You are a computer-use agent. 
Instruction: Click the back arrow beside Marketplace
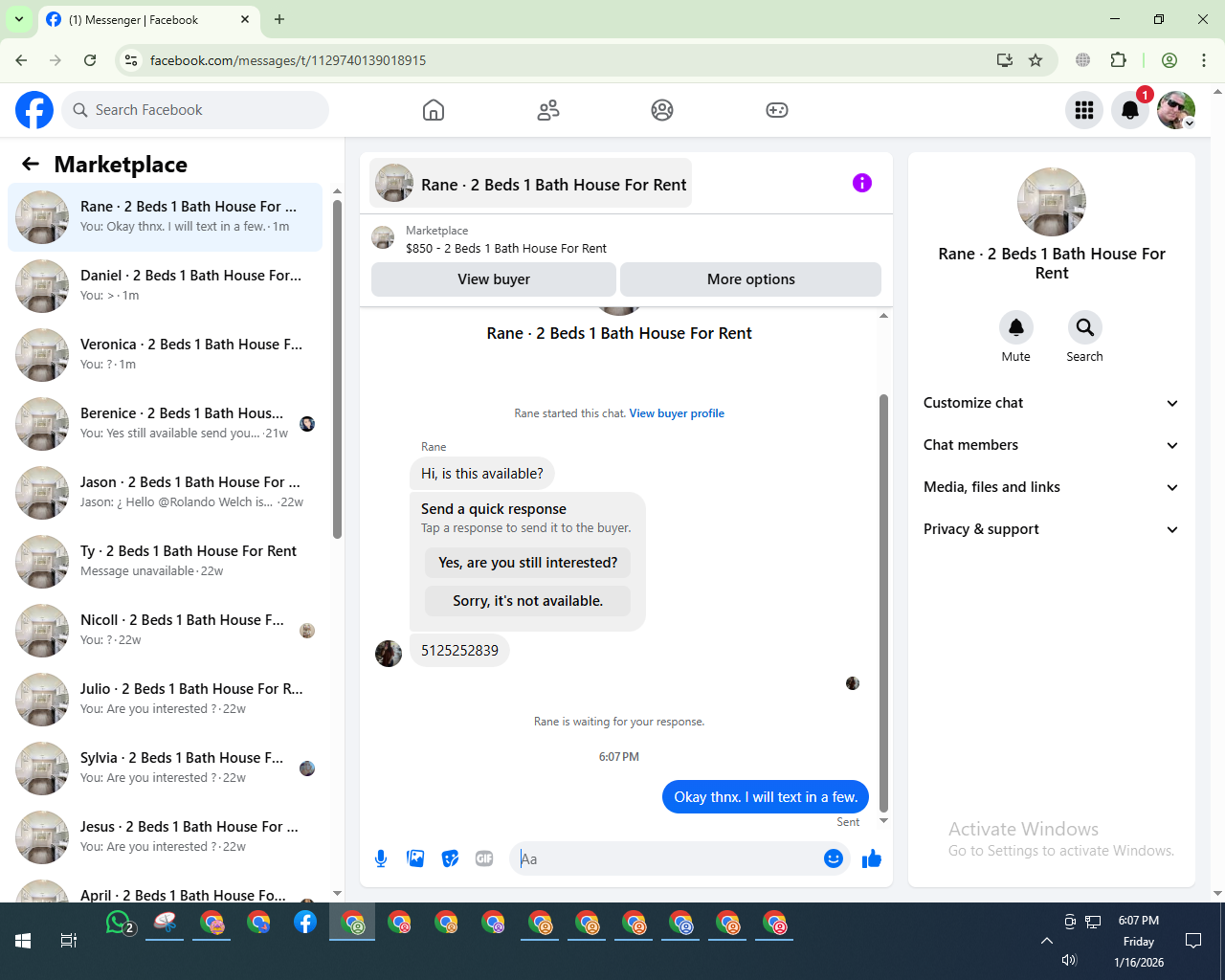tap(31, 164)
